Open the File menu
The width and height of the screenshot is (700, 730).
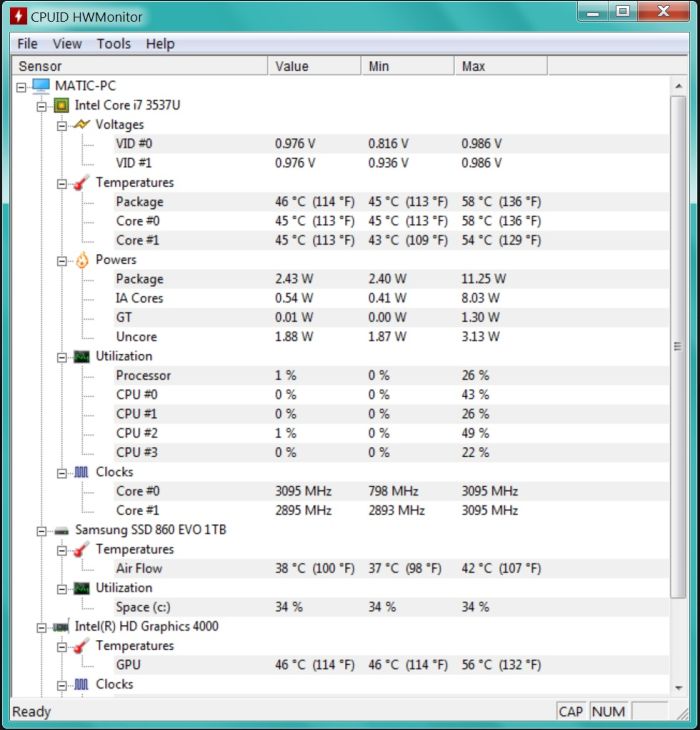pyautogui.click(x=27, y=44)
